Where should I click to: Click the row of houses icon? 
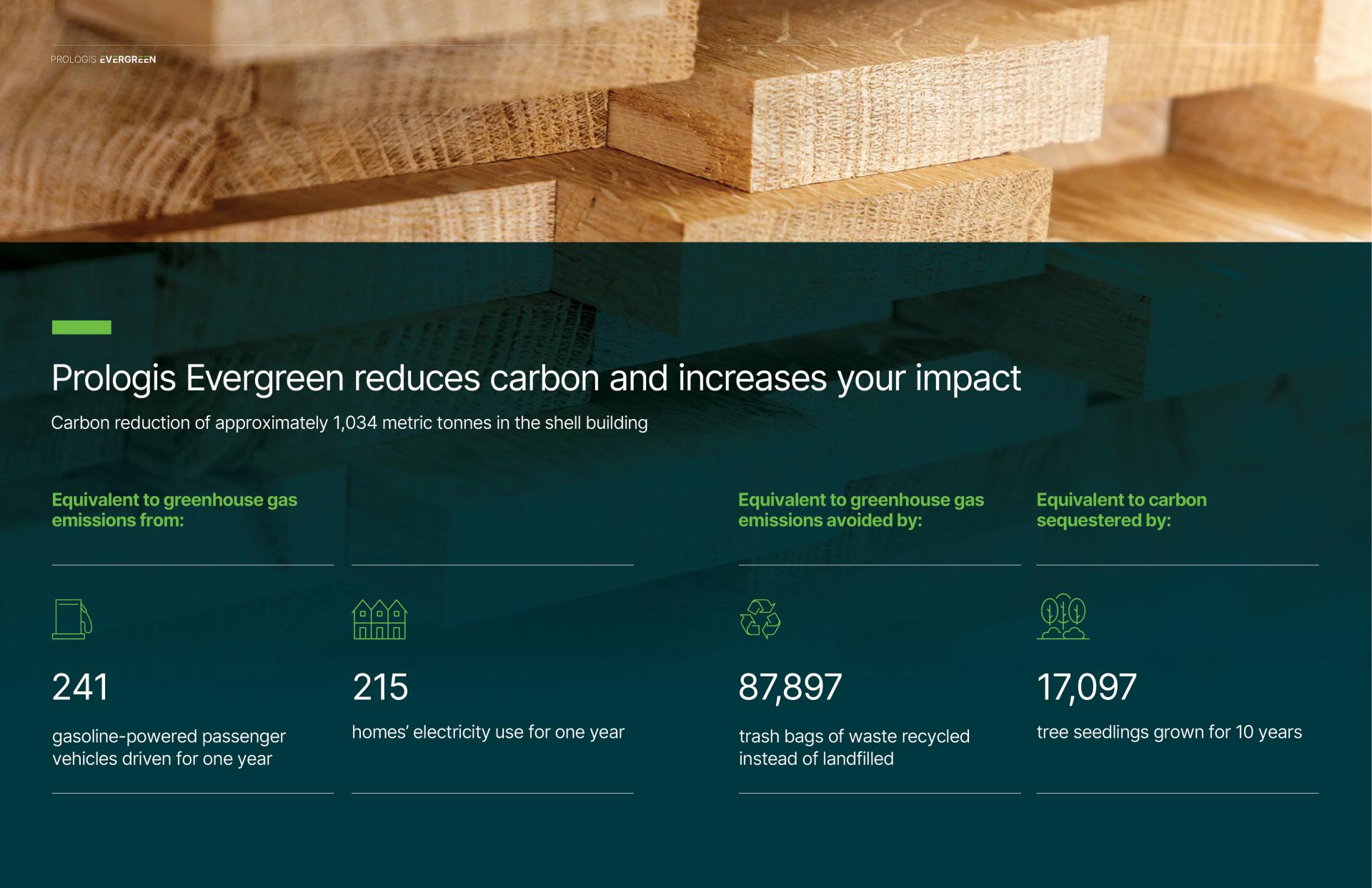[379, 619]
